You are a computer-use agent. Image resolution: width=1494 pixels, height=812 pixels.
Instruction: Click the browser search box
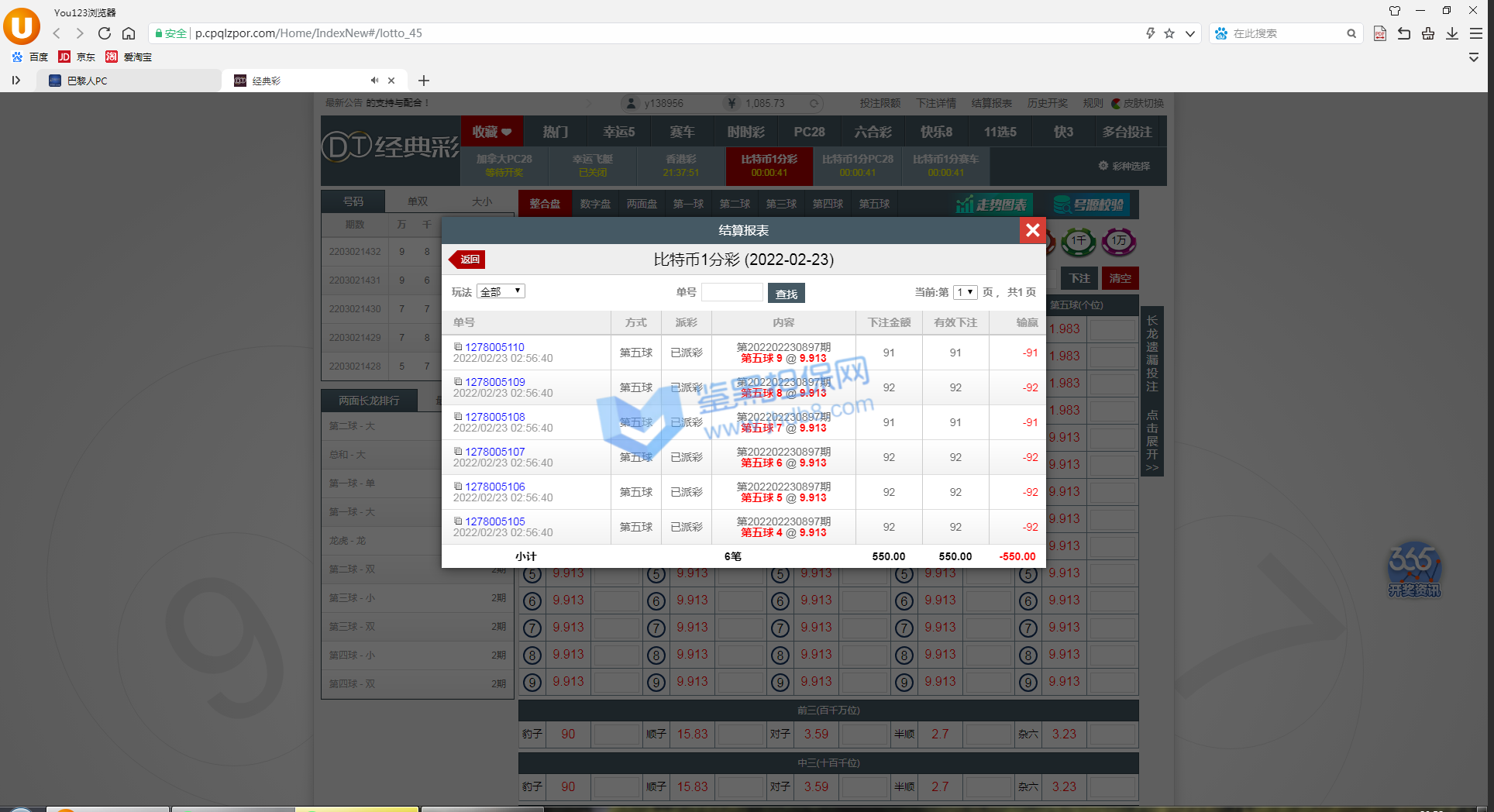point(1286,33)
